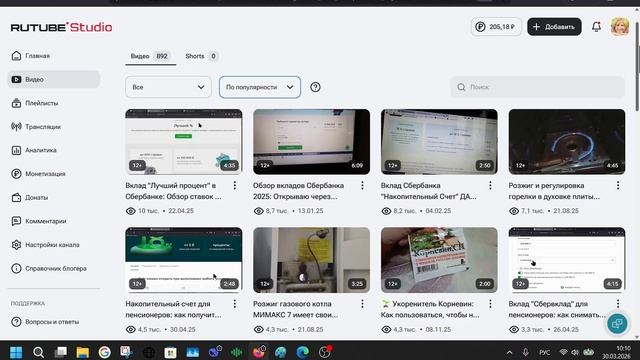Open the 205,18 ₽ balance button
The height and width of the screenshot is (360, 640).
(x=496, y=27)
